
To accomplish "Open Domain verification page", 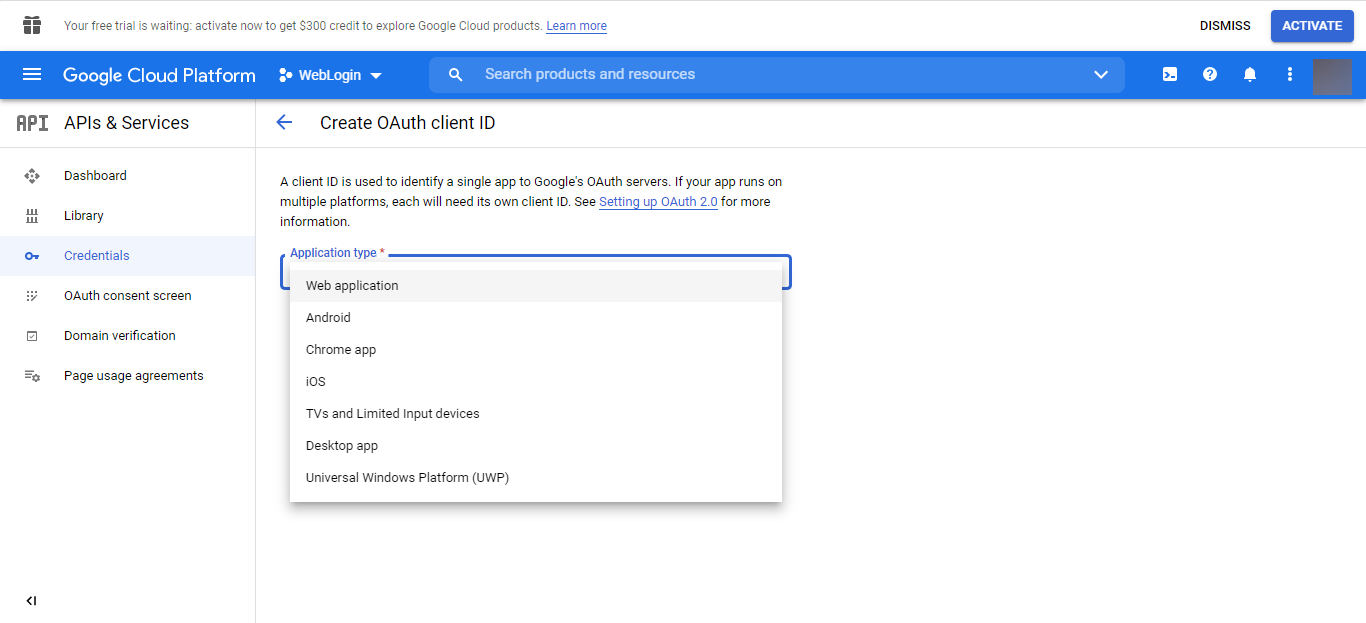I will point(127,336).
